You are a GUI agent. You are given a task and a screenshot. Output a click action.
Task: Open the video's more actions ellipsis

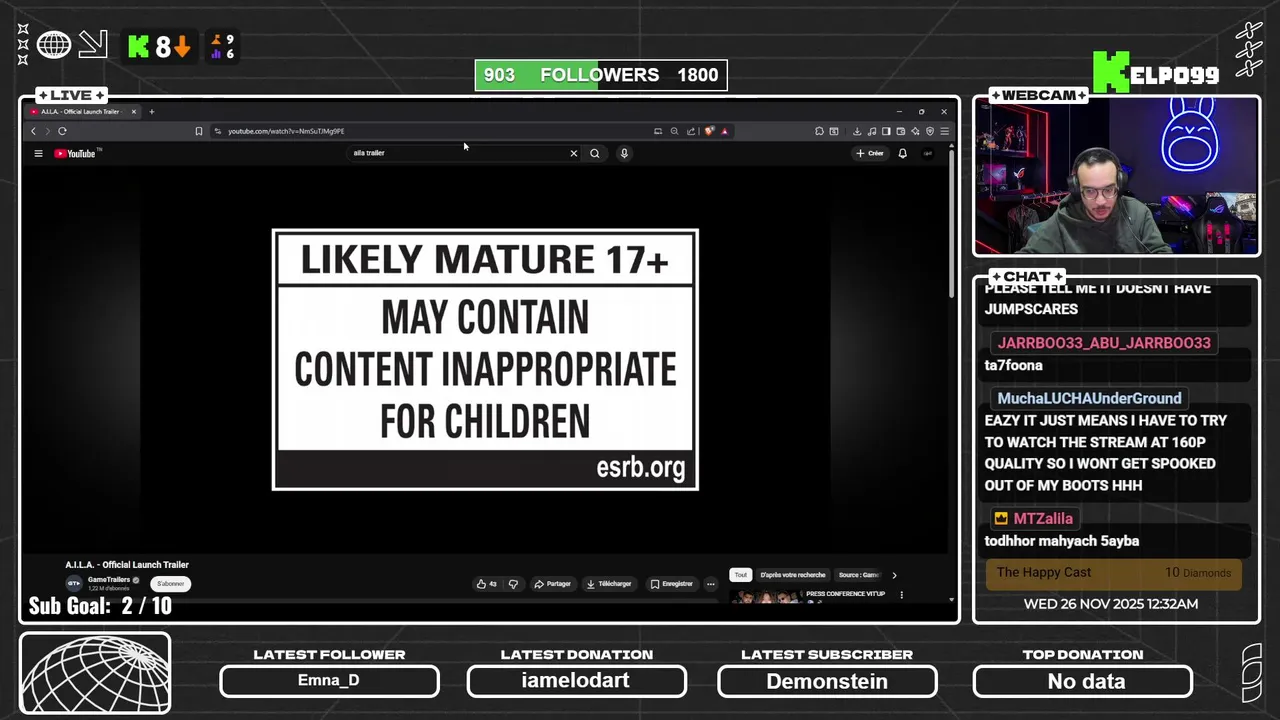(x=711, y=584)
